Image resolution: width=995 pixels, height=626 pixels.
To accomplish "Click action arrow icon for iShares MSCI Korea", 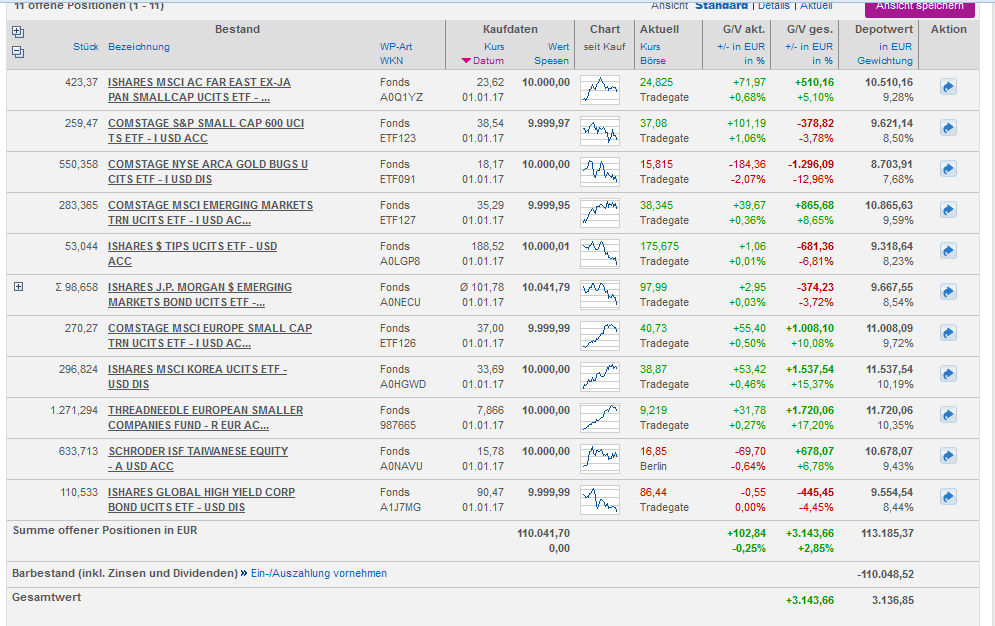I will pyautogui.click(x=948, y=375).
